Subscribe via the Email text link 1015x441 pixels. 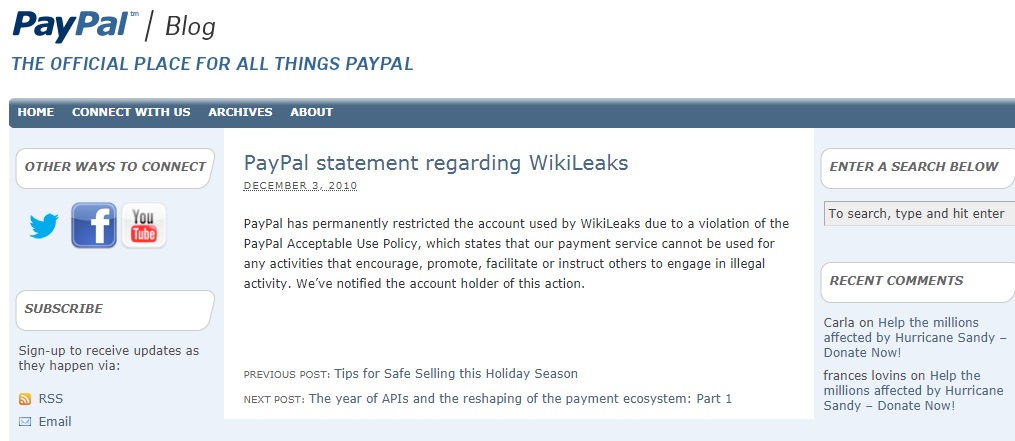[x=55, y=422]
